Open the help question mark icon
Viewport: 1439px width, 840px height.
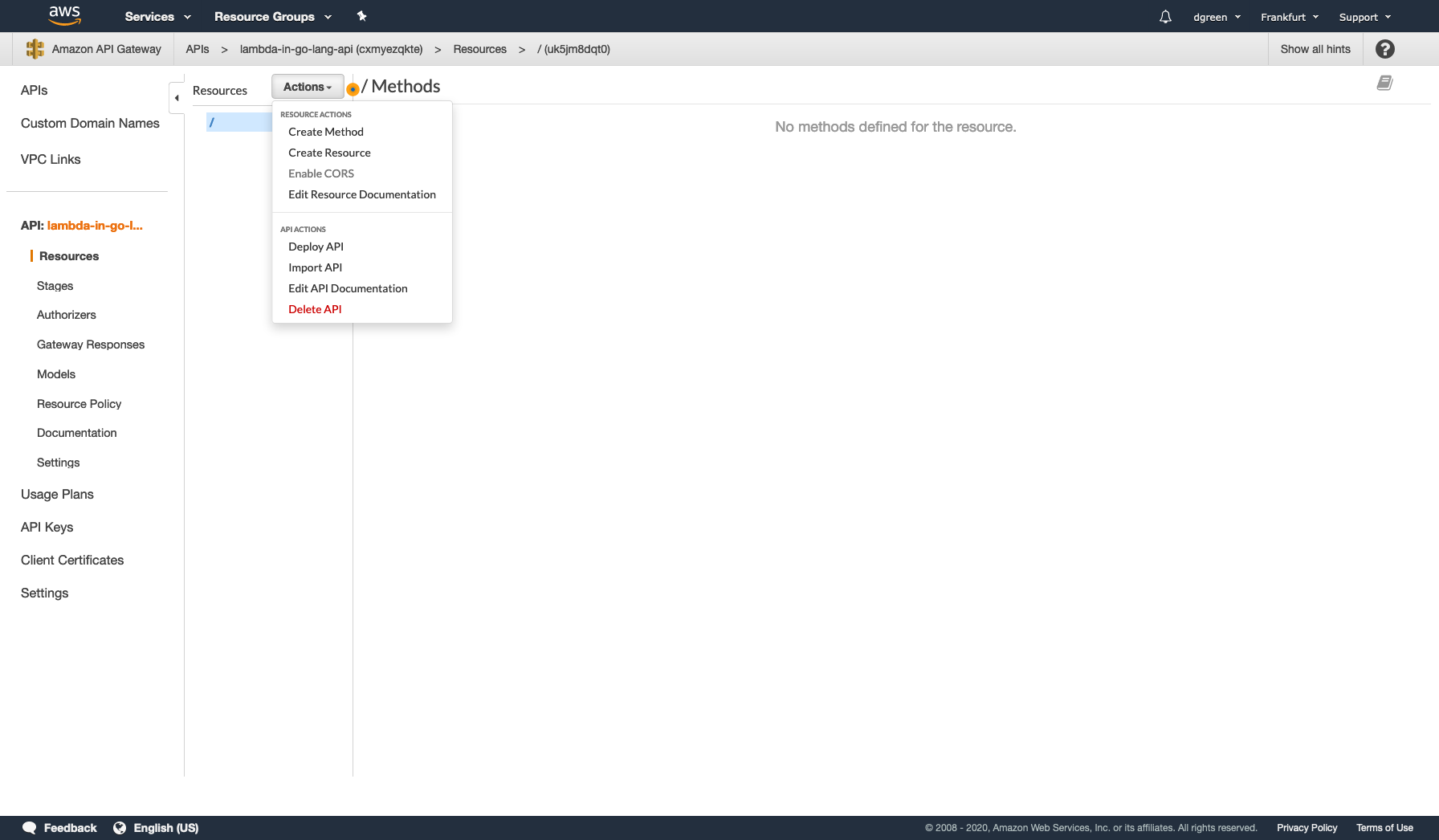1384,49
